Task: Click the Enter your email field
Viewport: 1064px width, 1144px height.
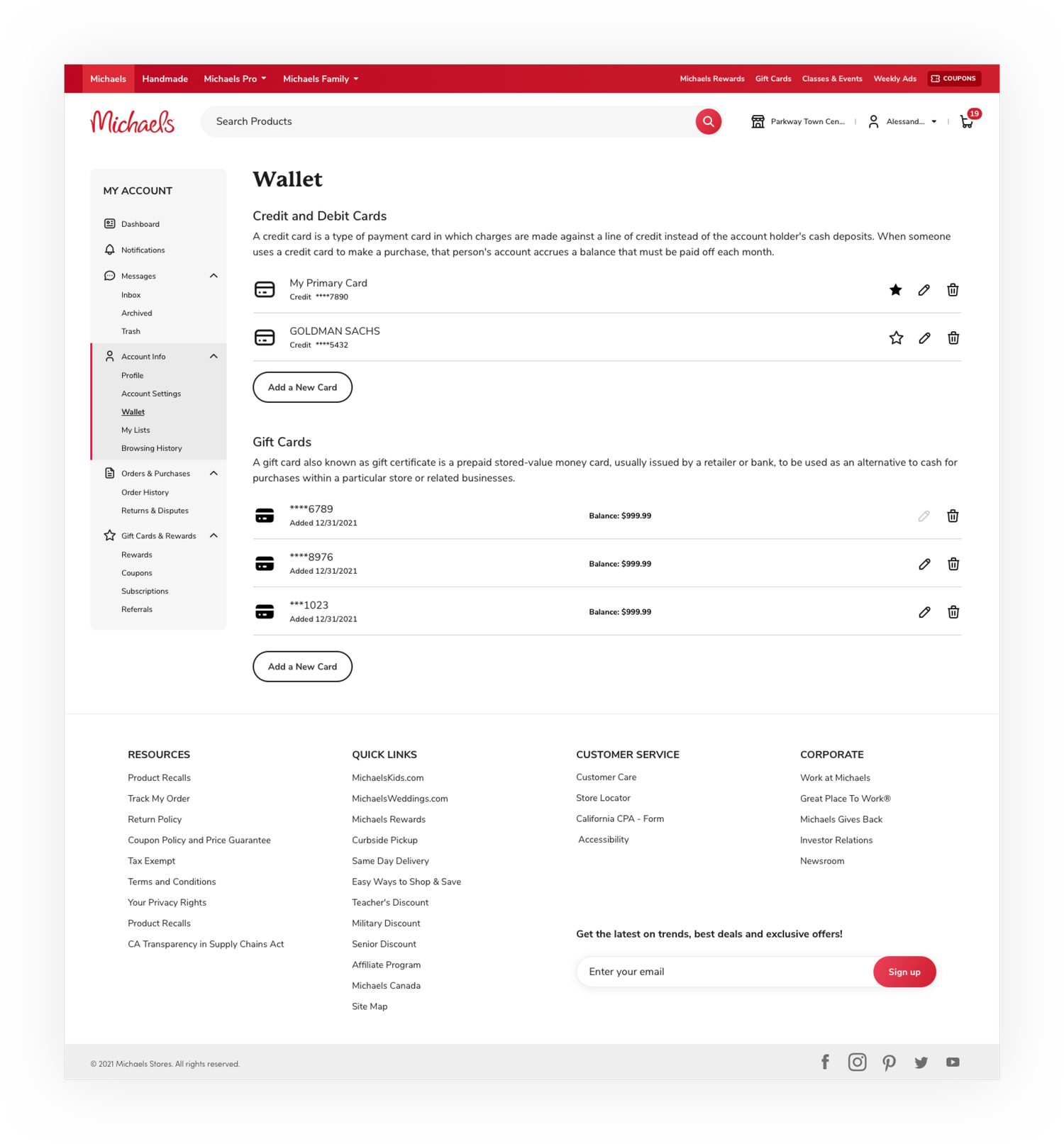Action: (x=725, y=972)
